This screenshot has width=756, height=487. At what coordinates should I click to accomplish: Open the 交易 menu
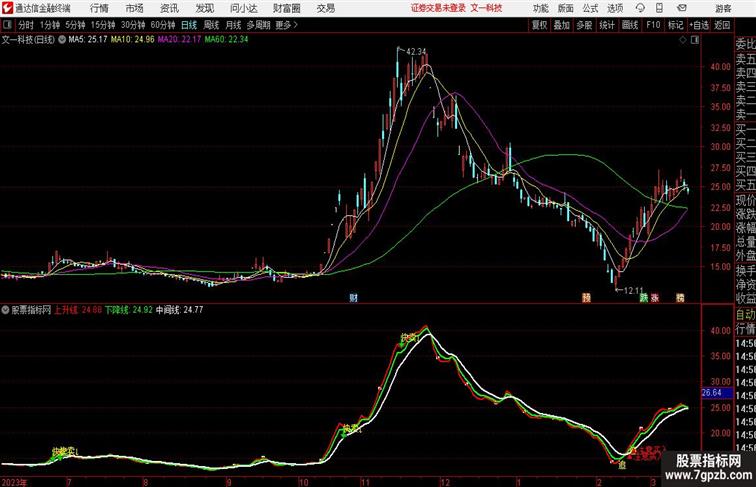[x=326, y=8]
